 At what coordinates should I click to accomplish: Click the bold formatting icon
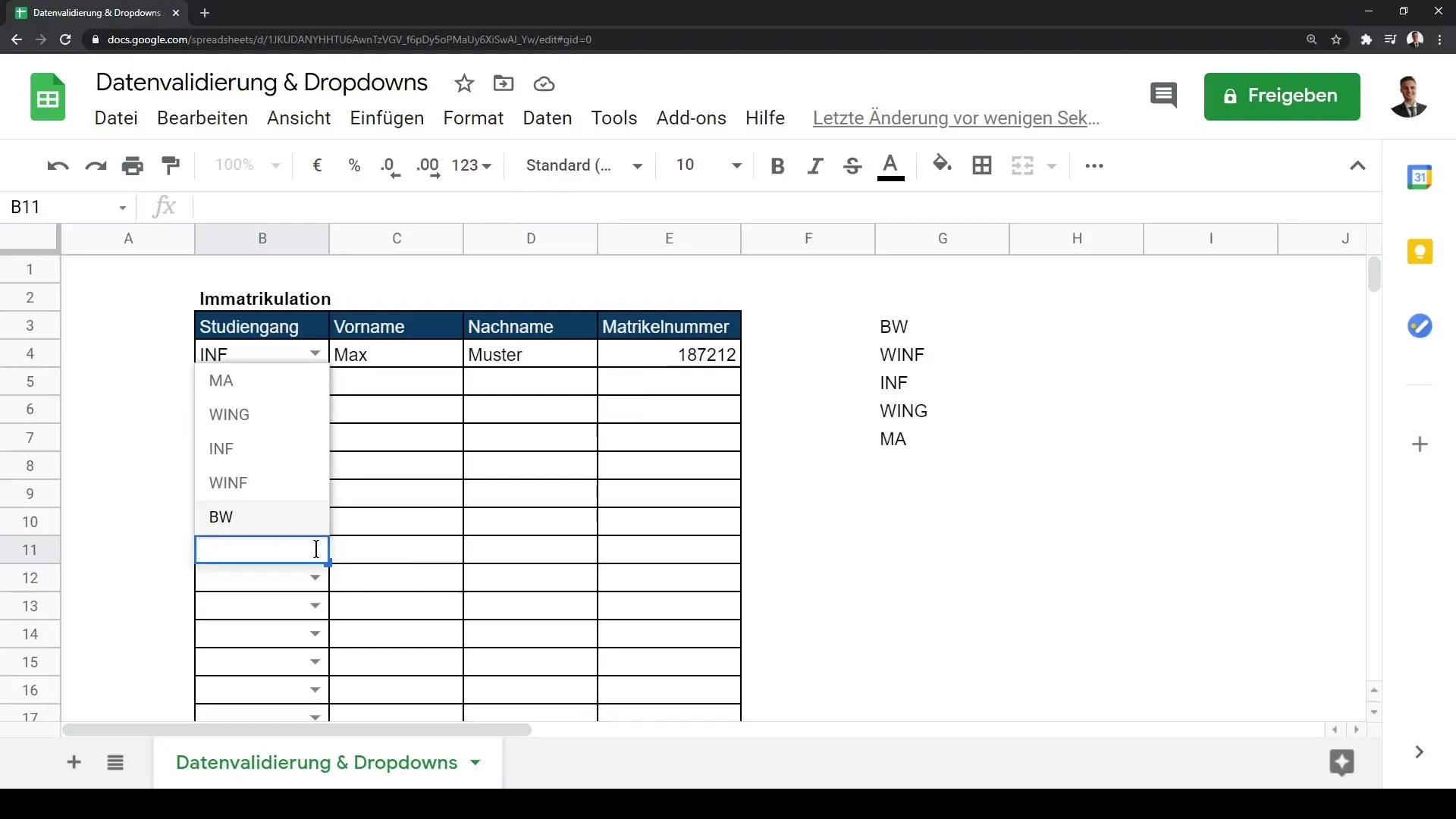778,165
